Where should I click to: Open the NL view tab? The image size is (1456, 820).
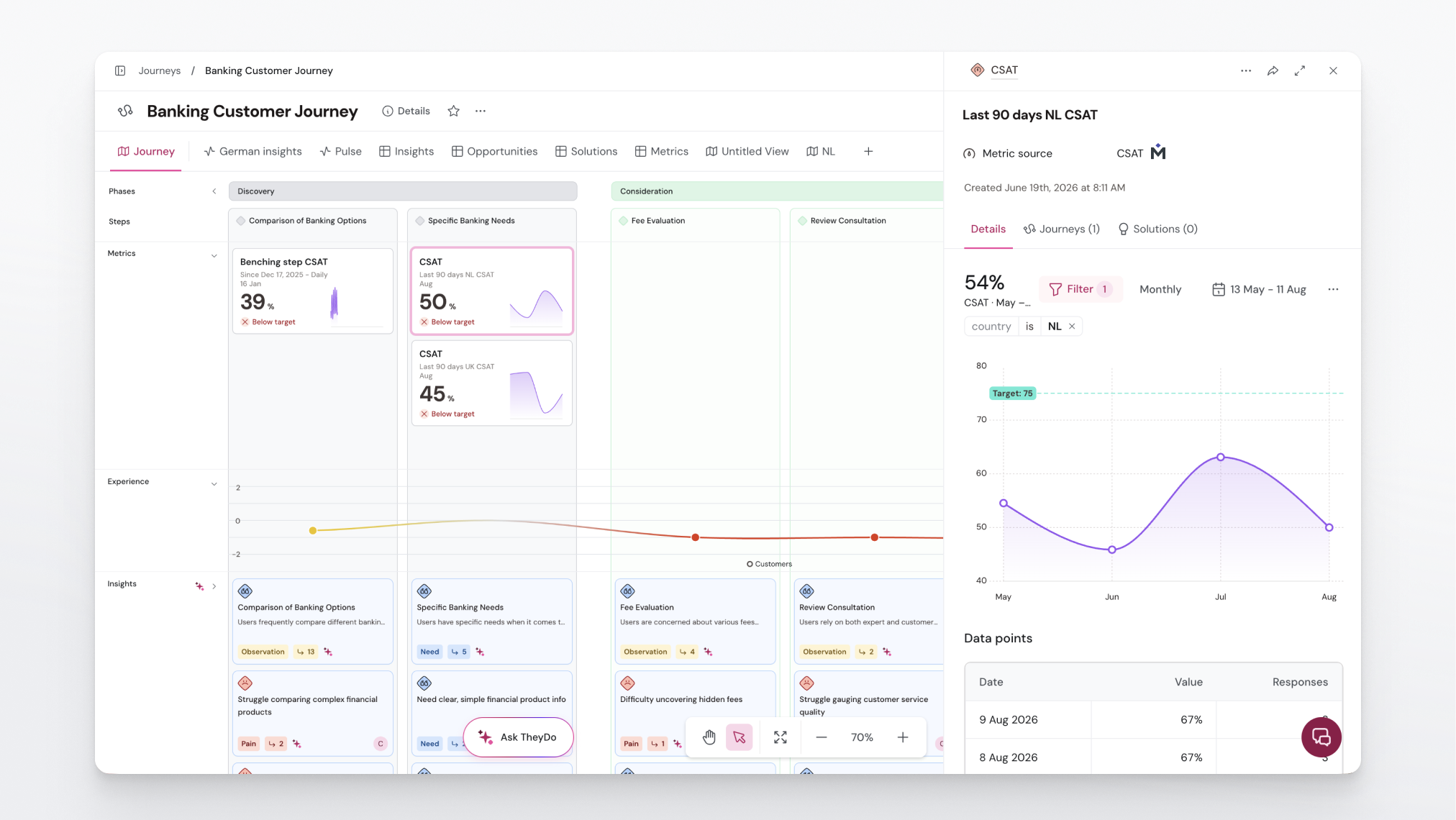click(821, 151)
